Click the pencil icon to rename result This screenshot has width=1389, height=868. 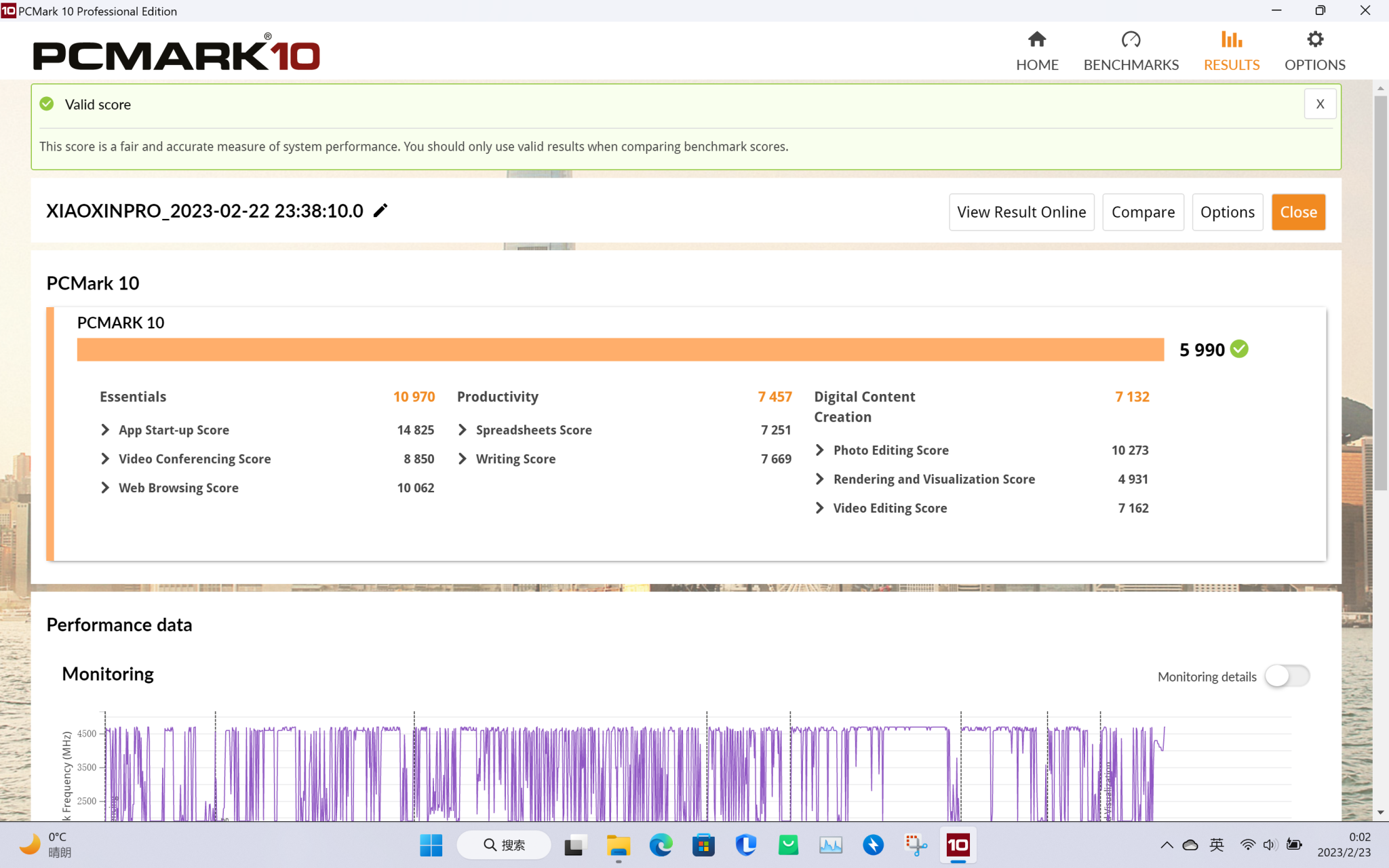pyautogui.click(x=380, y=211)
